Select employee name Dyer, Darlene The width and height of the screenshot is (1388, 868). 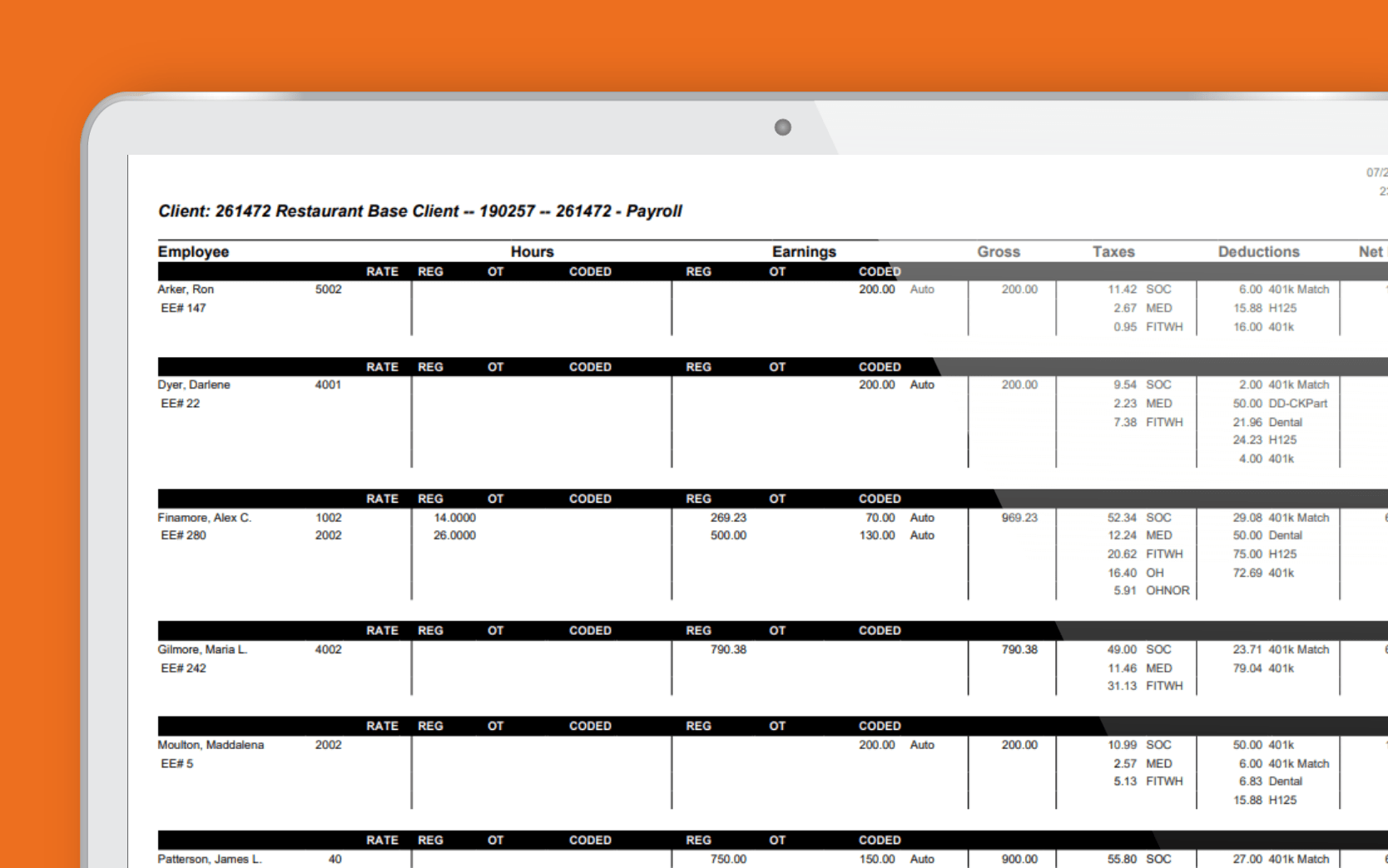point(194,384)
